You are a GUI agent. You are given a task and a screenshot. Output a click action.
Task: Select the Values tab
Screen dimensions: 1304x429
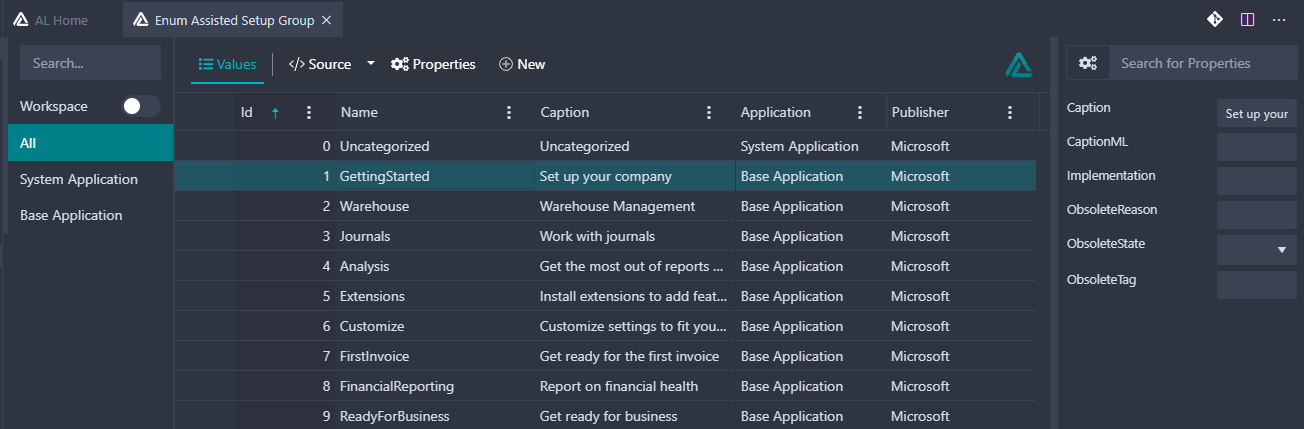(228, 64)
